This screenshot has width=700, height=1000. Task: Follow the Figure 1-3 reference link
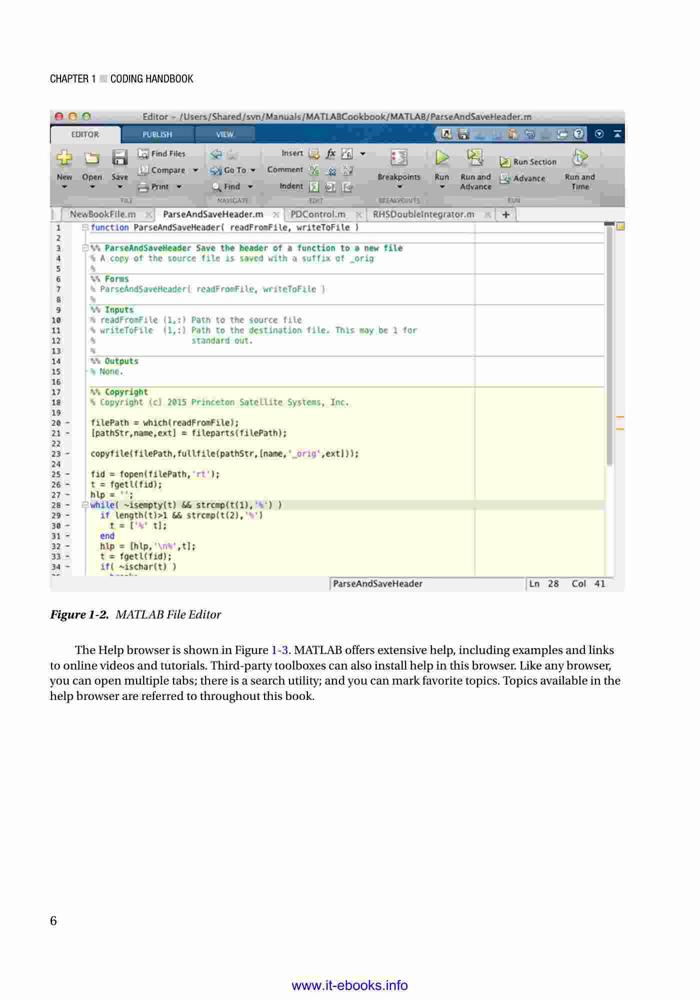click(x=280, y=650)
